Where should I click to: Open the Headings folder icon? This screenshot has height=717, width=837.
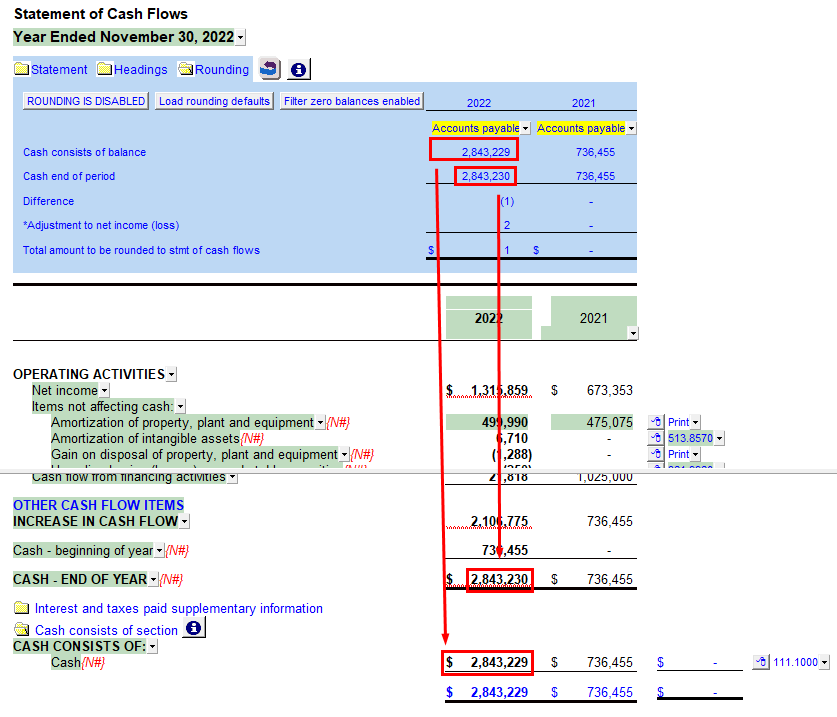click(x=105, y=69)
